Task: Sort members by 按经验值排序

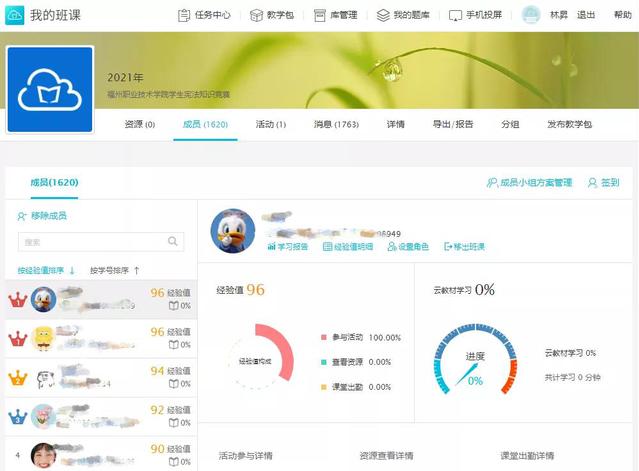Action: [46, 270]
